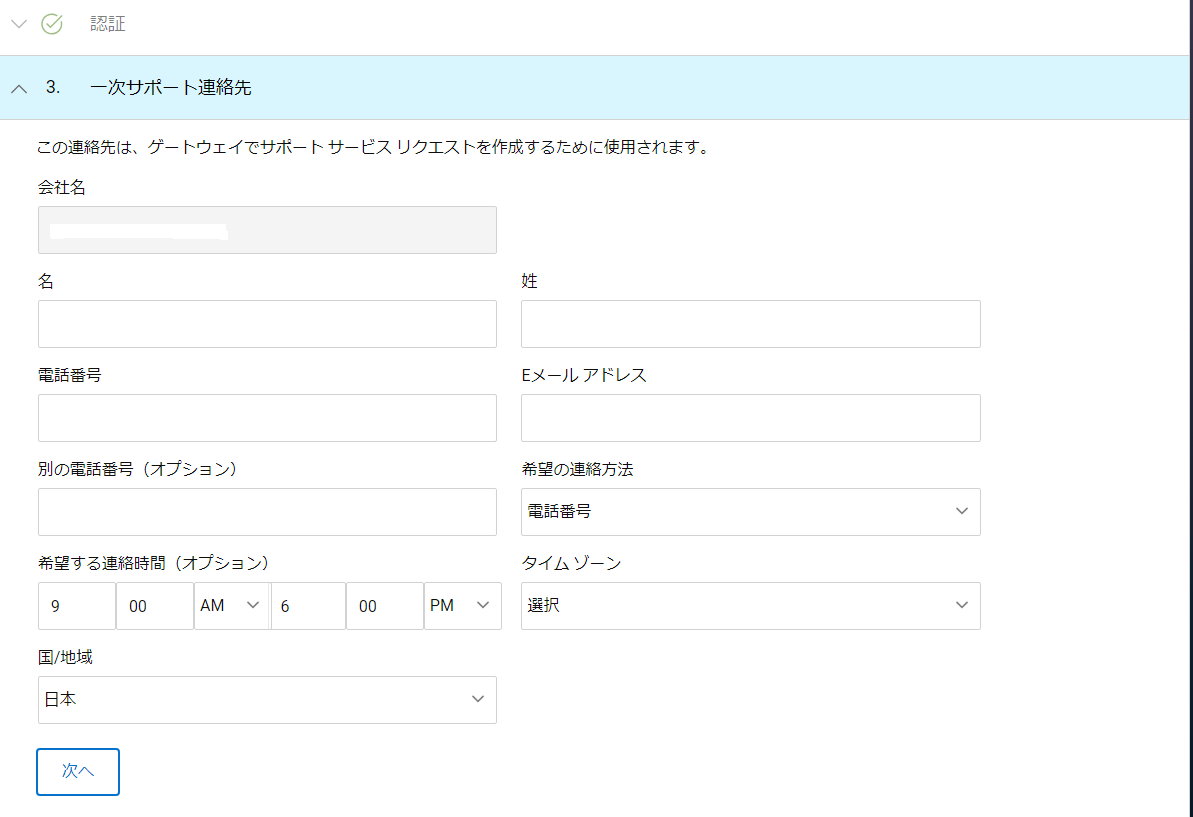This screenshot has height=817, width=1193.
Task: Click the grayed-out 会社名 field
Action: click(x=267, y=230)
